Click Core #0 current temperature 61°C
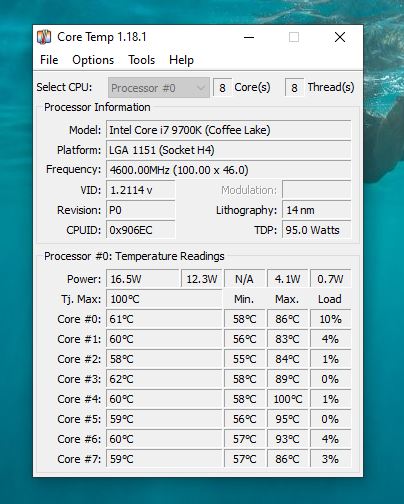 (164, 319)
